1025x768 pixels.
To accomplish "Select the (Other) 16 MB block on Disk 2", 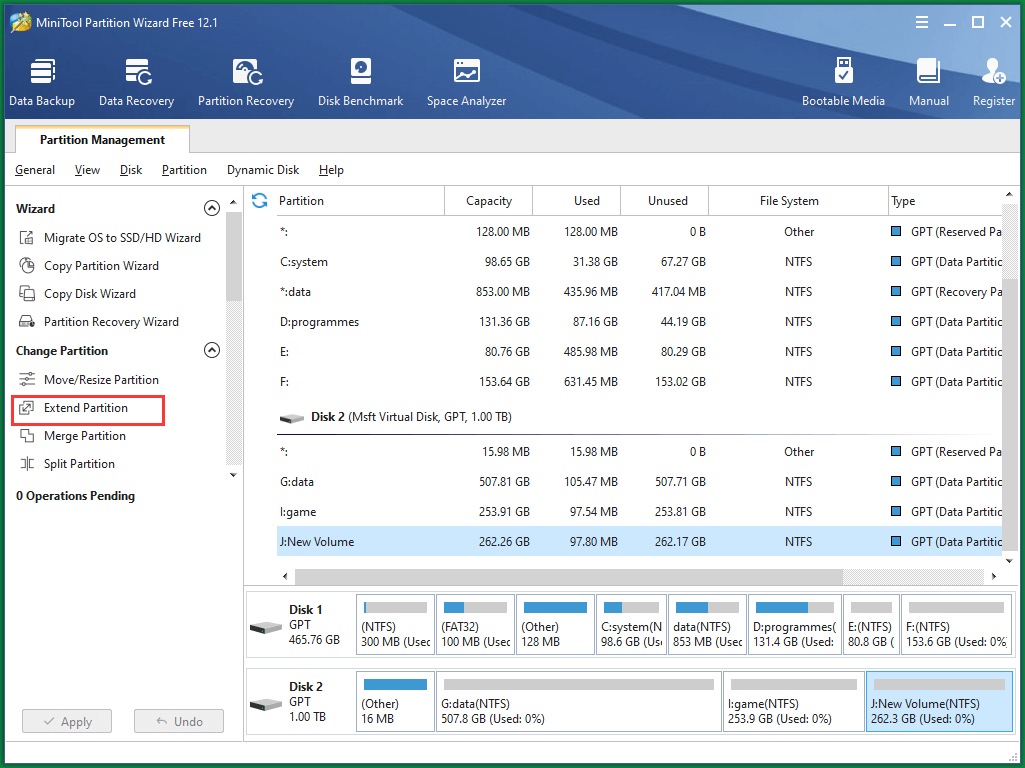I will [x=395, y=701].
